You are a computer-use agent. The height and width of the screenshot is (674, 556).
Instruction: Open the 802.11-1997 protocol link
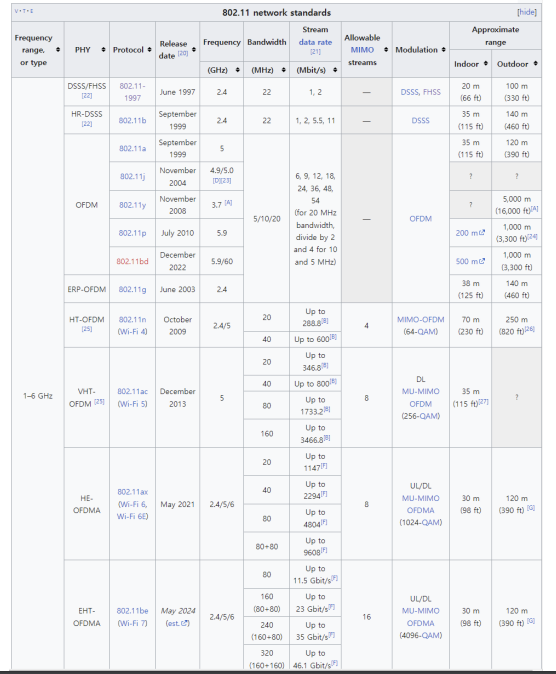(132, 92)
